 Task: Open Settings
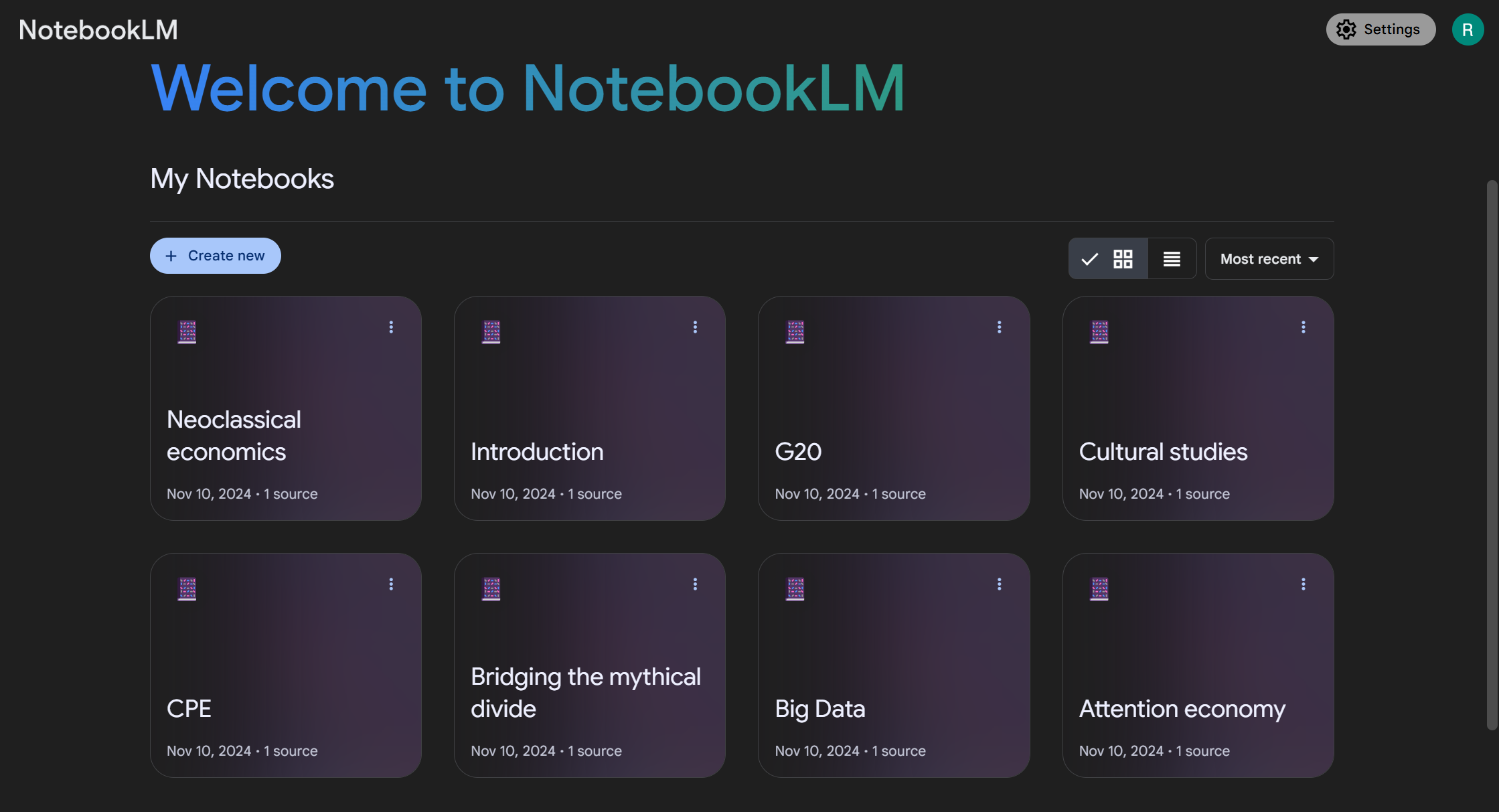pyautogui.click(x=1380, y=29)
